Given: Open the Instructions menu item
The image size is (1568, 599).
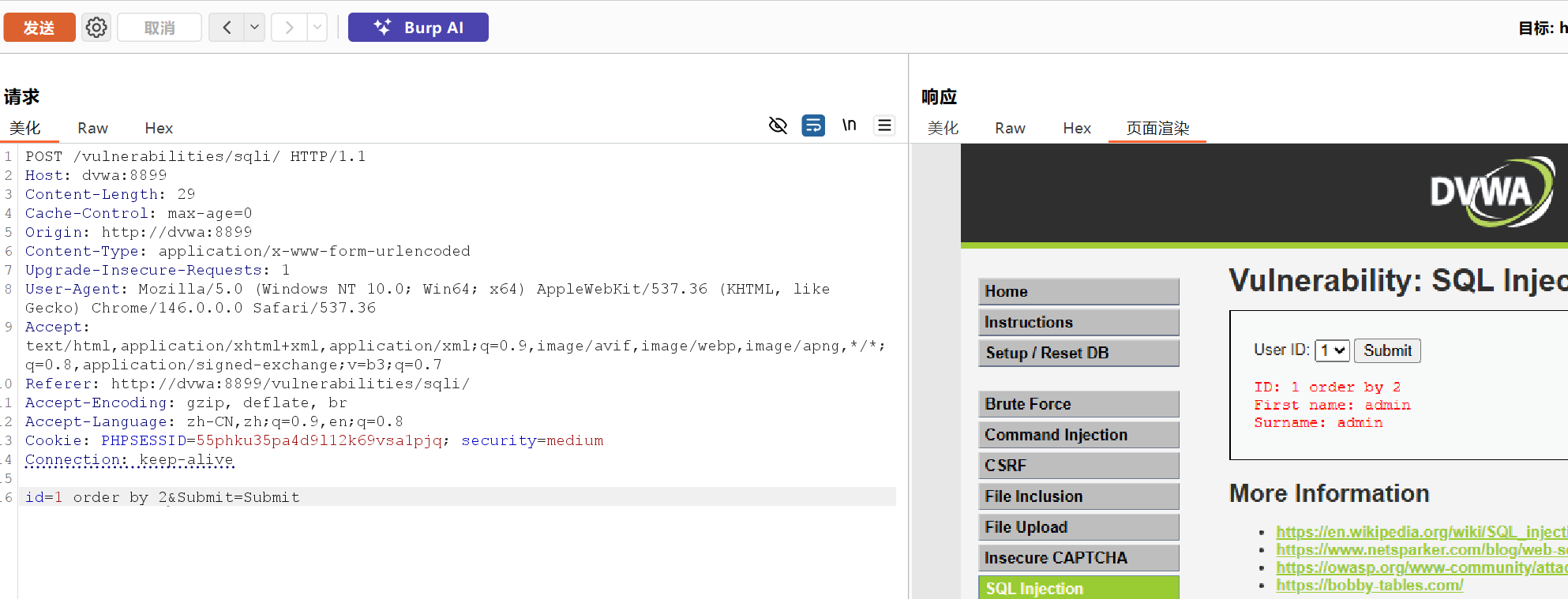Looking at the screenshot, I should (x=1078, y=322).
